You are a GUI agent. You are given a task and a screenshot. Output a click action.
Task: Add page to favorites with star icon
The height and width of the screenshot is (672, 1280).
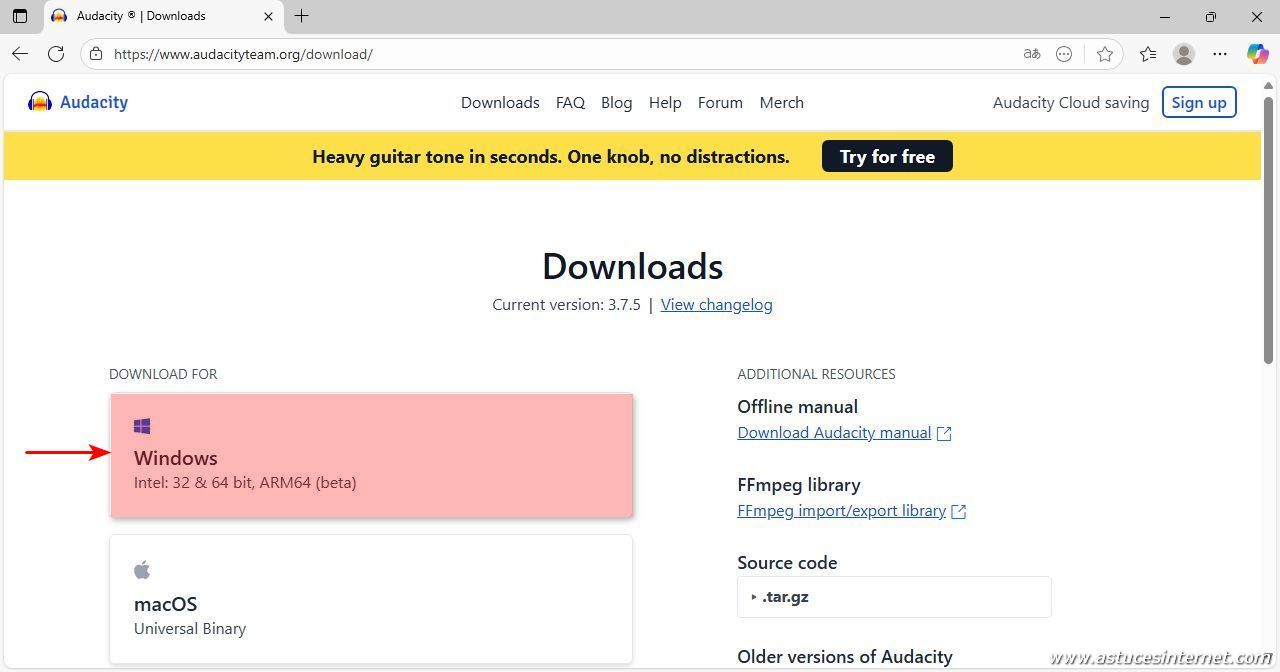[1104, 54]
